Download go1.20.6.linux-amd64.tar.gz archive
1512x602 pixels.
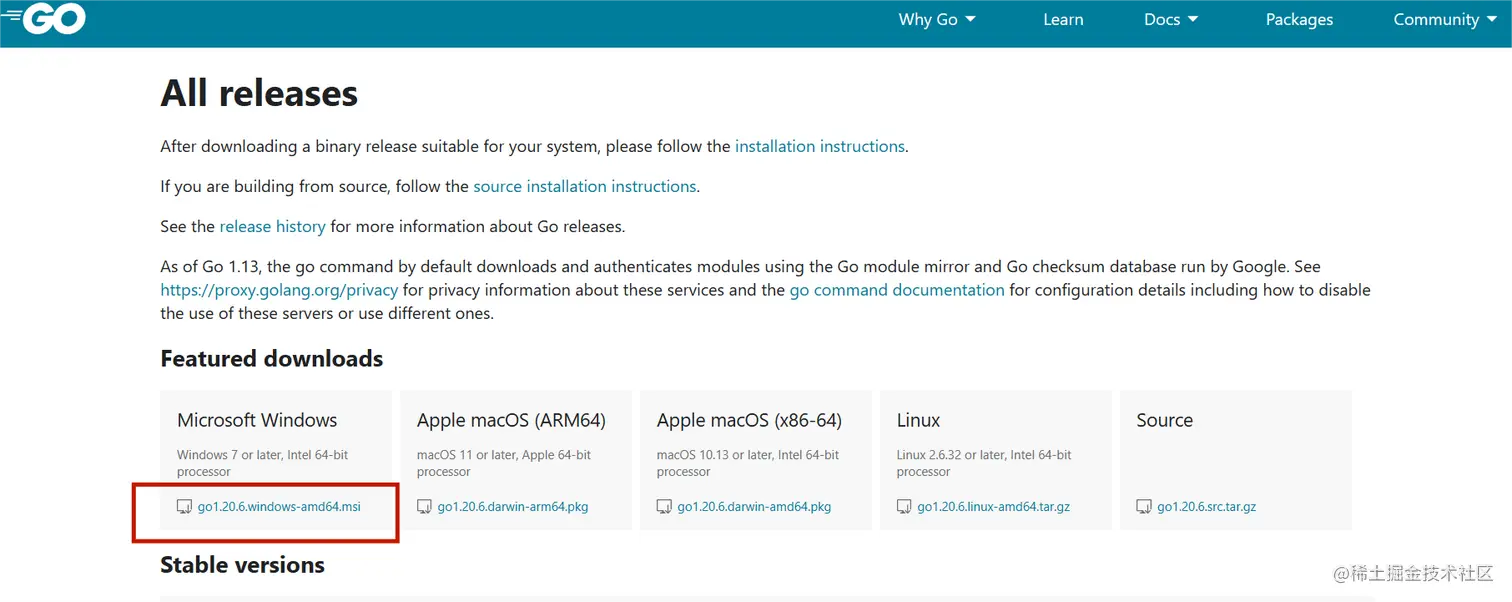(993, 507)
